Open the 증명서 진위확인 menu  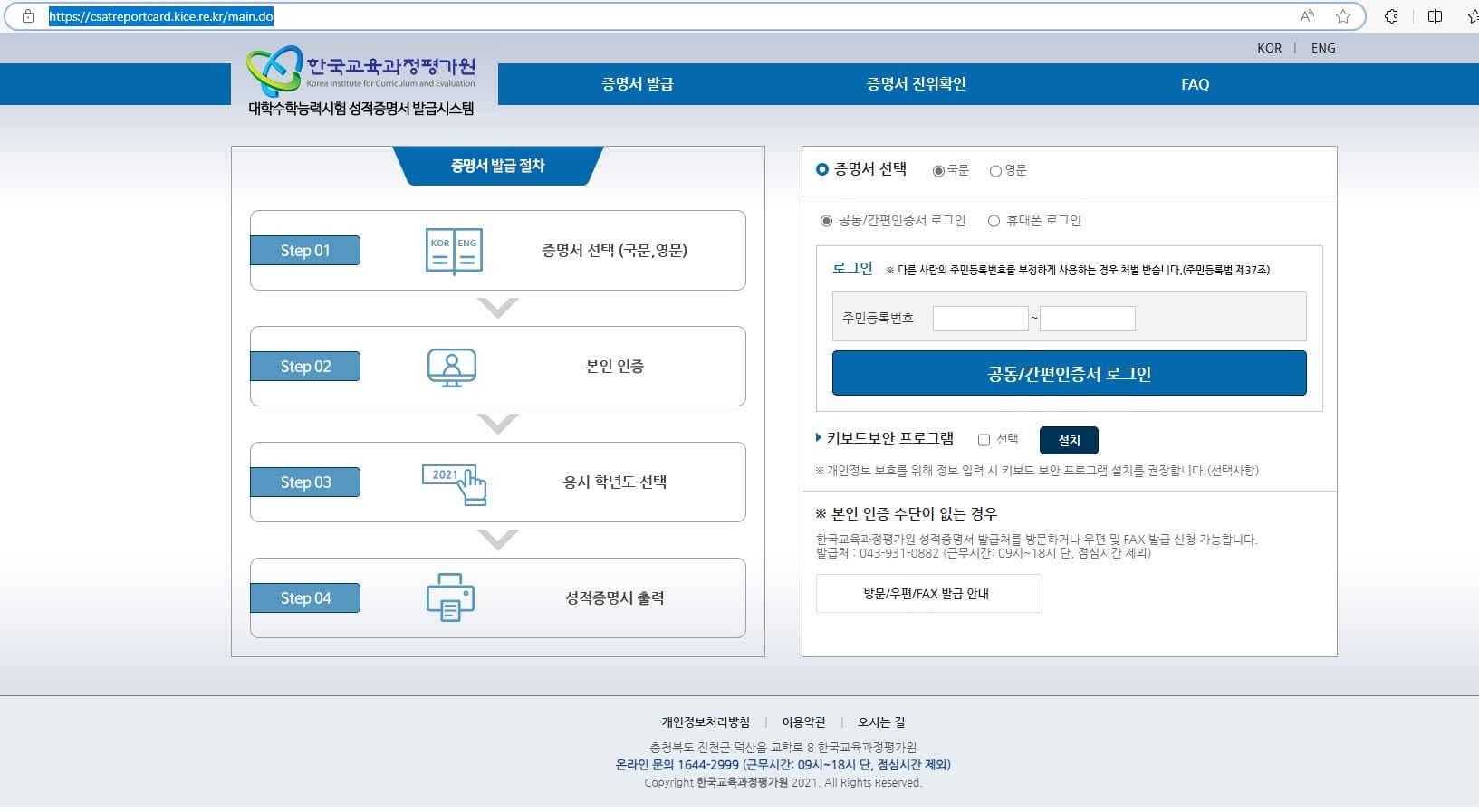916,84
